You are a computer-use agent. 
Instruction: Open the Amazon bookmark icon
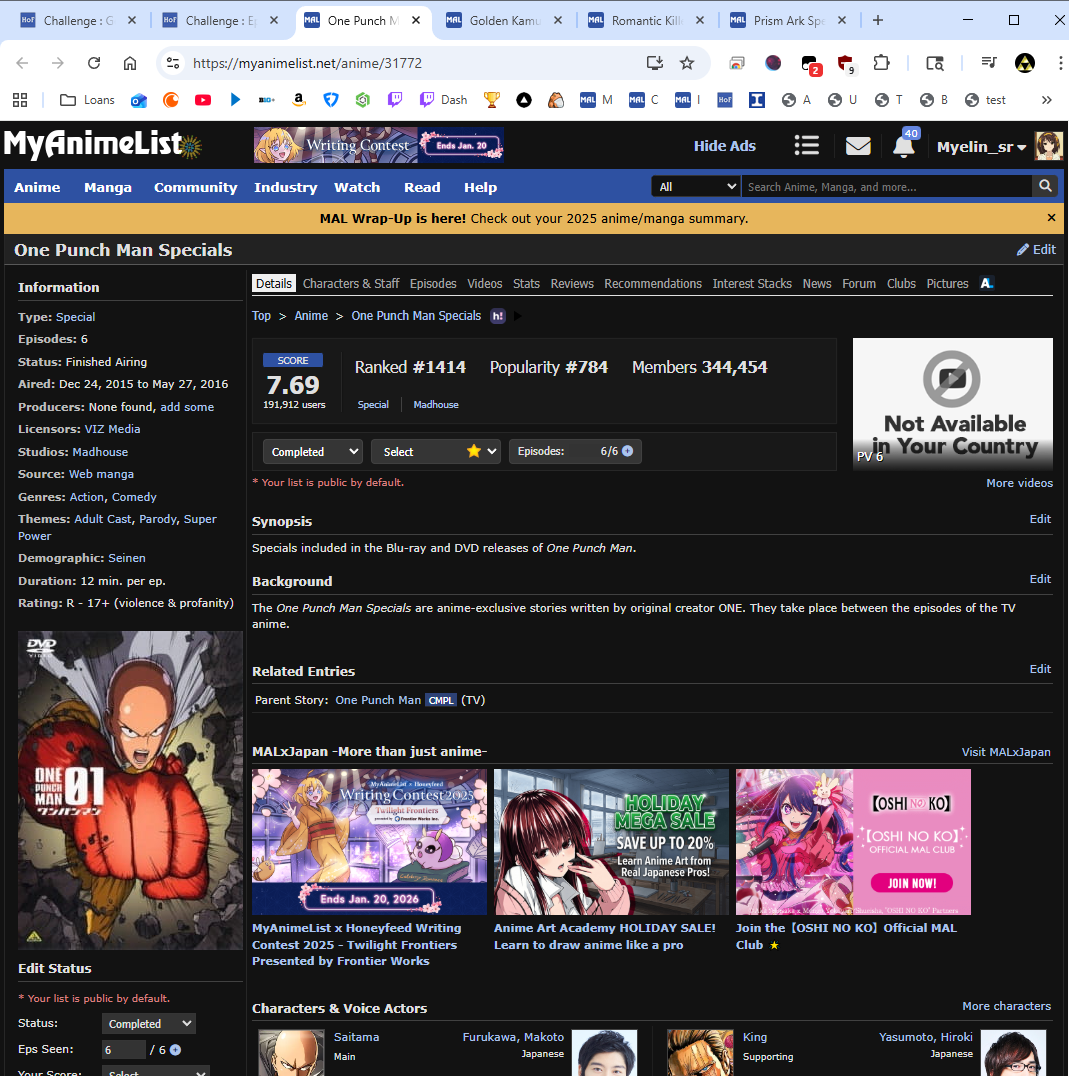pos(298,100)
